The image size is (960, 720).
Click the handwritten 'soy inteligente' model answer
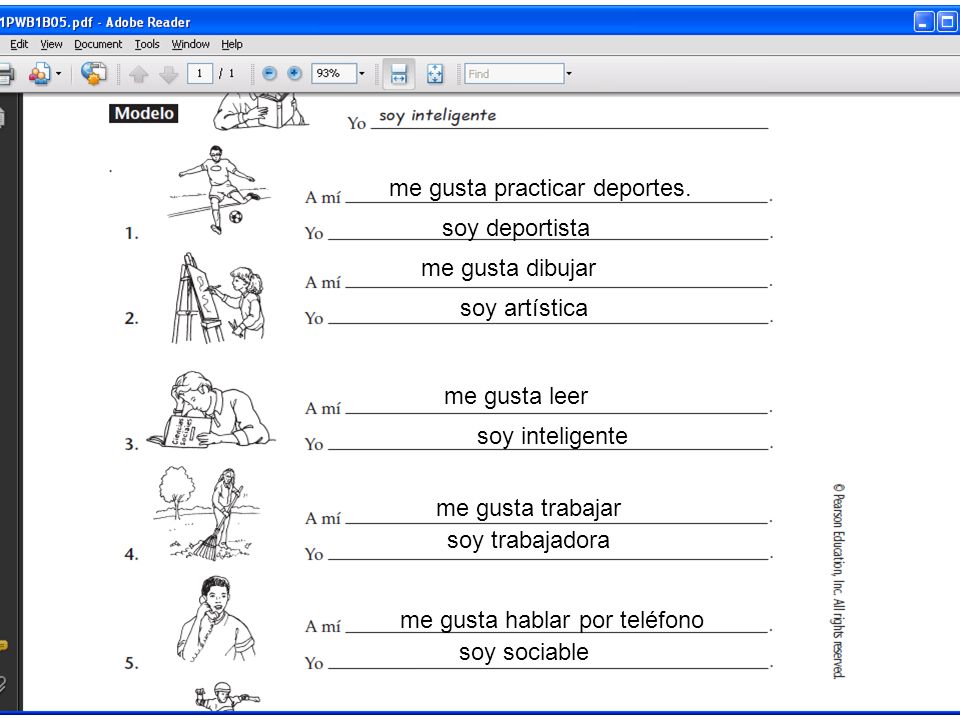pos(437,116)
